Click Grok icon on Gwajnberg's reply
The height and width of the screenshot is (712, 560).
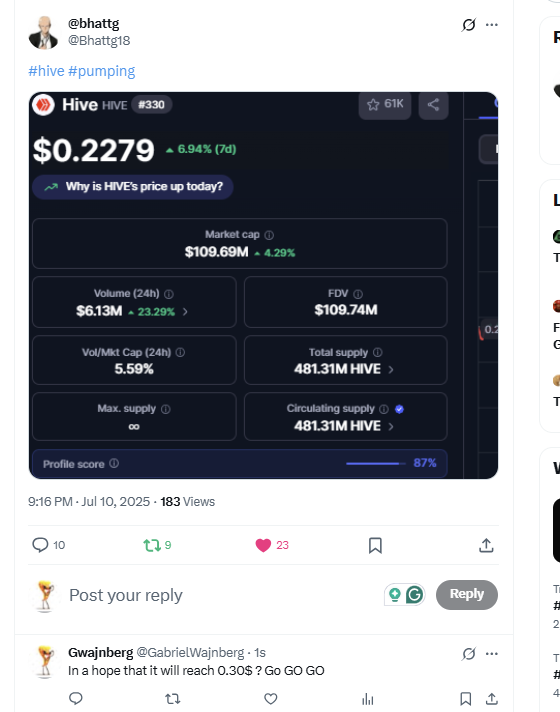click(x=469, y=654)
